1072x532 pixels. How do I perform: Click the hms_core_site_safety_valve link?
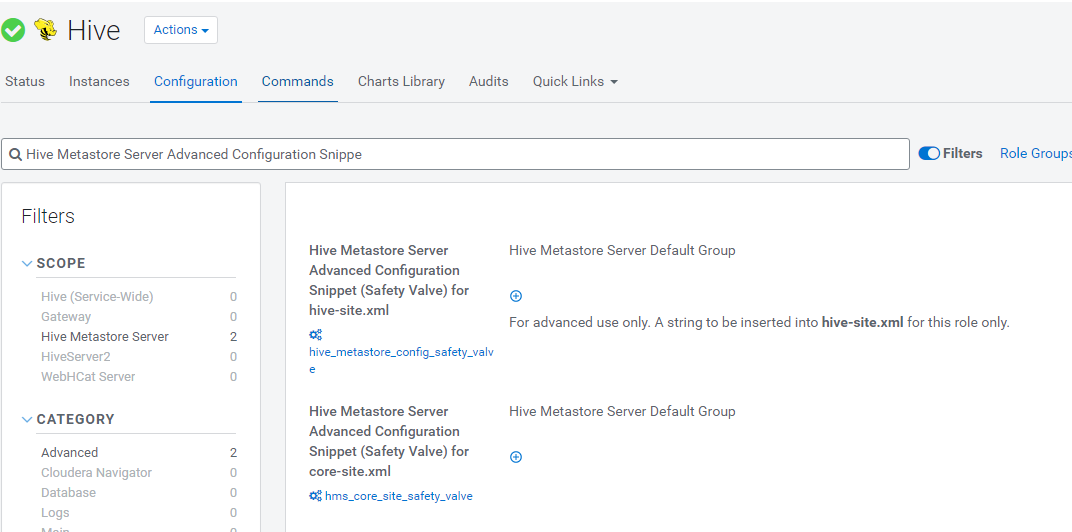398,496
